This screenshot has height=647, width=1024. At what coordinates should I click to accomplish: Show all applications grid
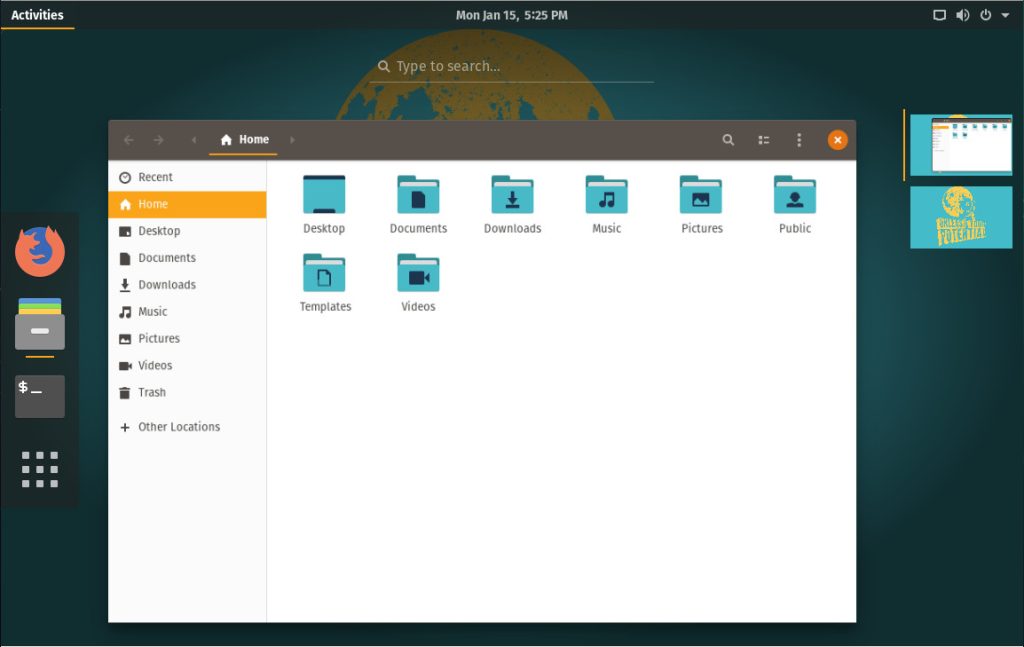[x=40, y=469]
